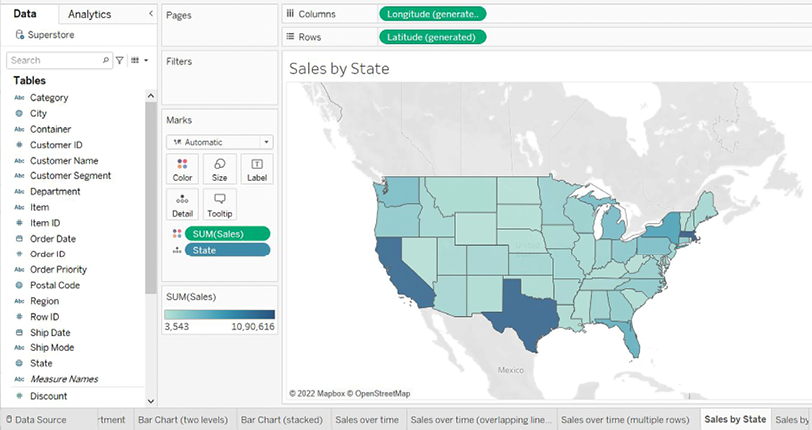
Task: Select the Customer Segment field
Action: click(x=70, y=176)
